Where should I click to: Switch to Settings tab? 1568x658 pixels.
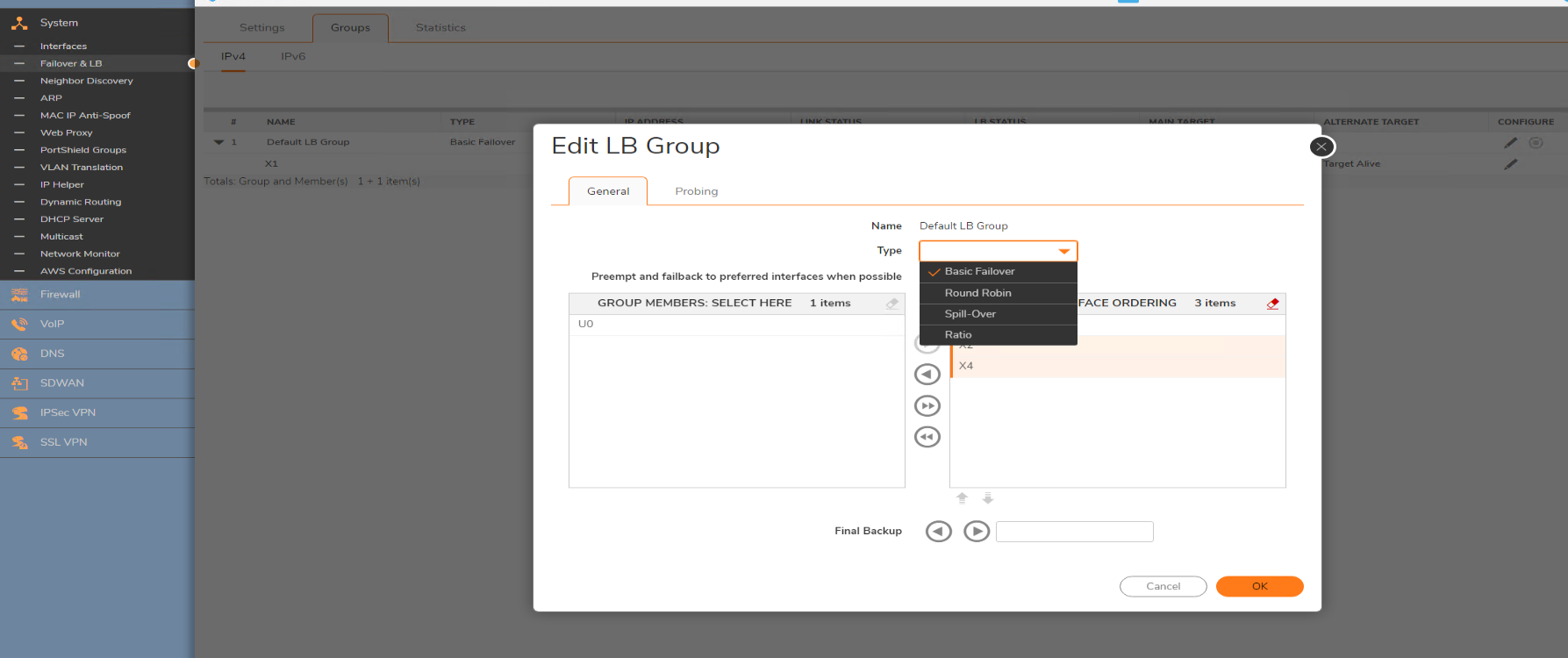262,28
